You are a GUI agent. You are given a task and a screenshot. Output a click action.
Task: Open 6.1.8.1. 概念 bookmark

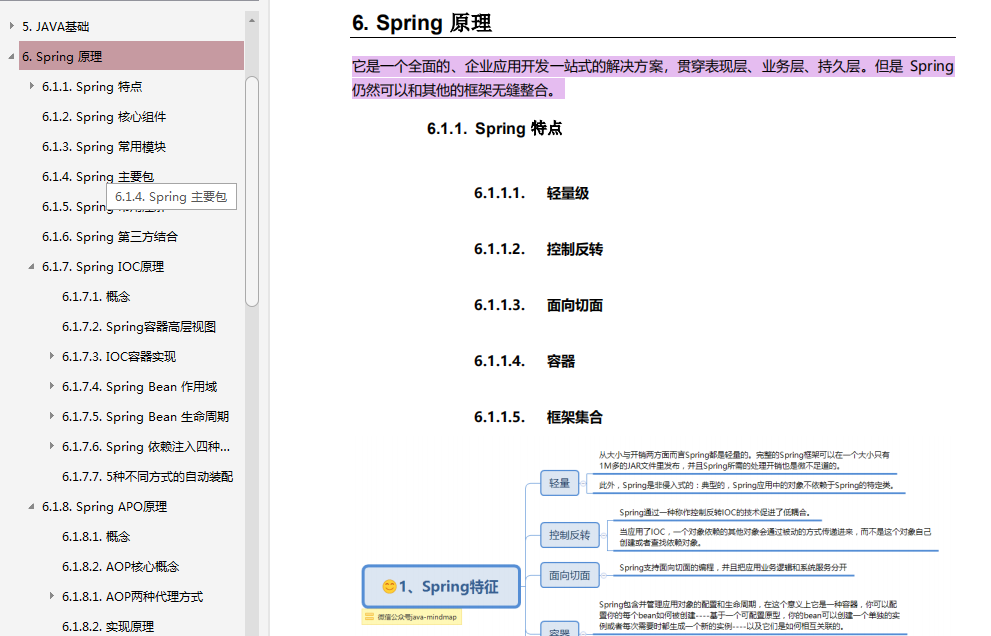96,537
